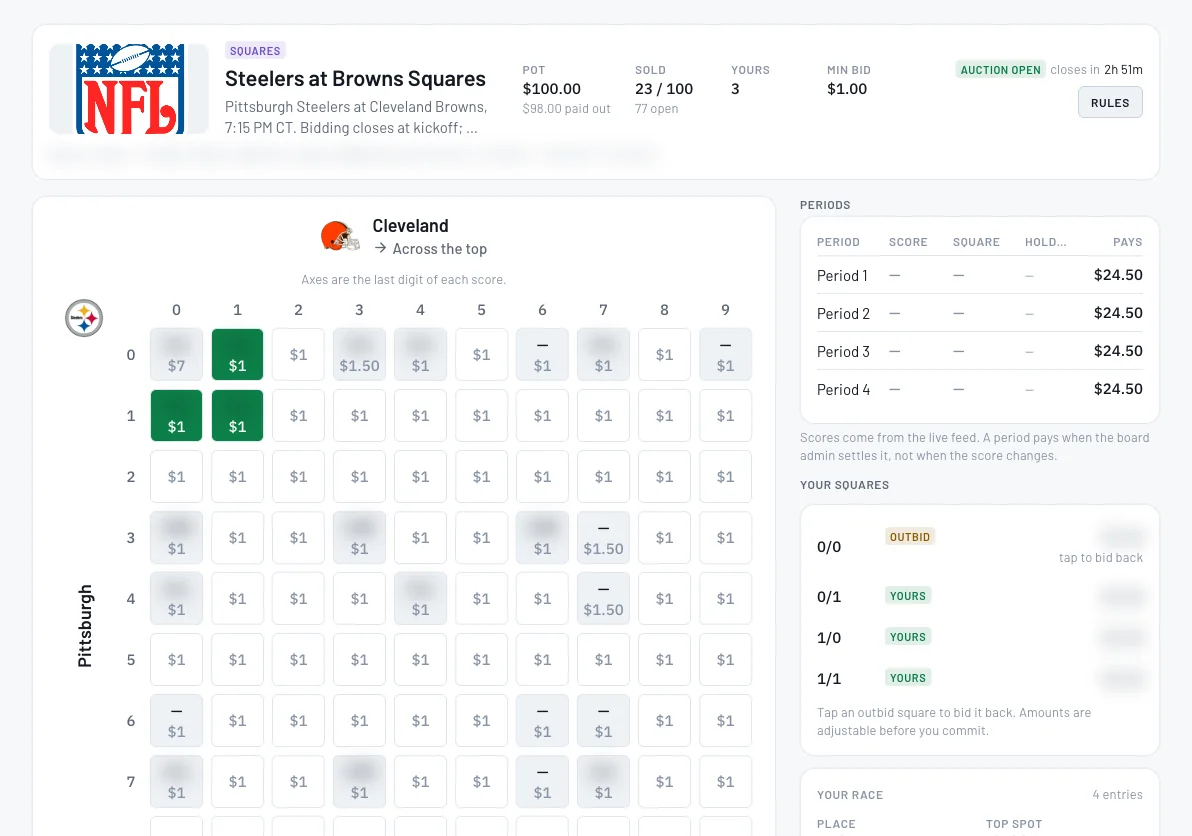Click the Pittsburgh Steelers logo icon
Screen dimensions: 1192x836
click(x=84, y=318)
